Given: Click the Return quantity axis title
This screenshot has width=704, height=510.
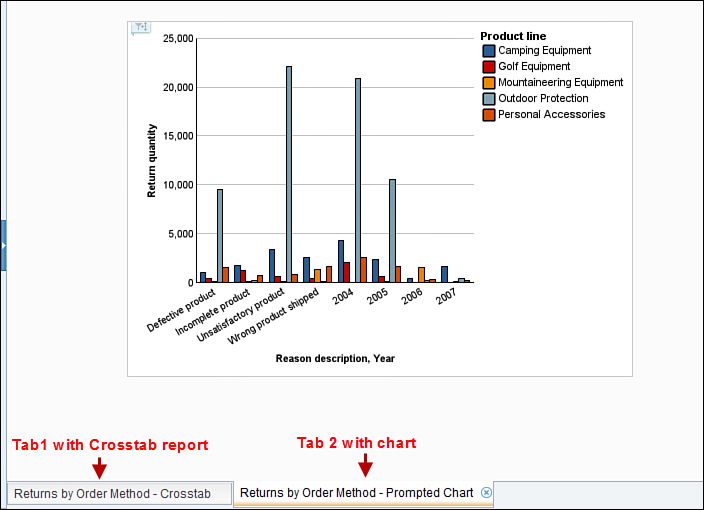Looking at the screenshot, I should [152, 161].
